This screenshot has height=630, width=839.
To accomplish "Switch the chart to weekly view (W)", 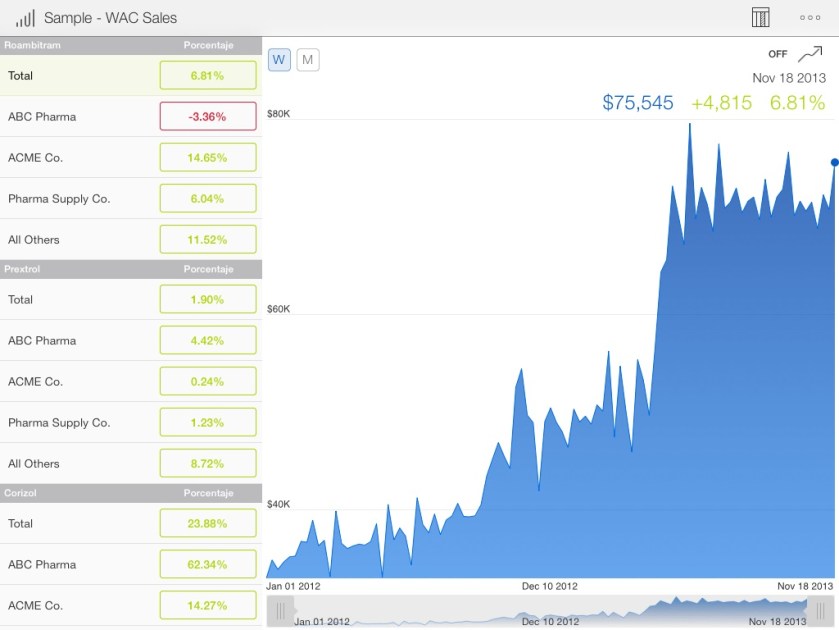I will 280,60.
